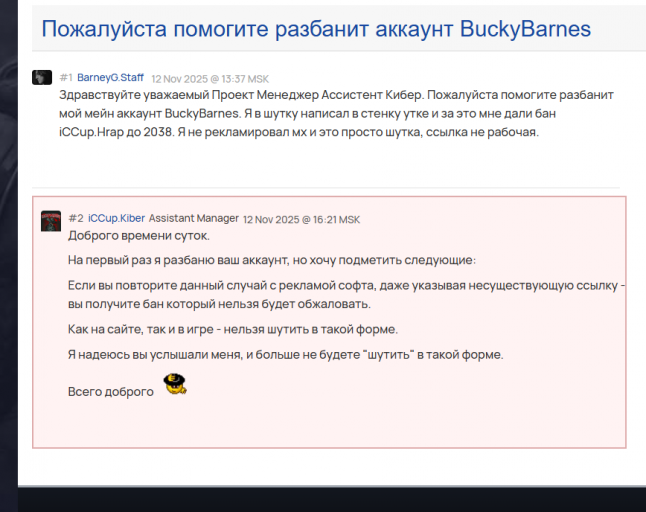Open the thread title about BuckyBarnes unban

316,29
